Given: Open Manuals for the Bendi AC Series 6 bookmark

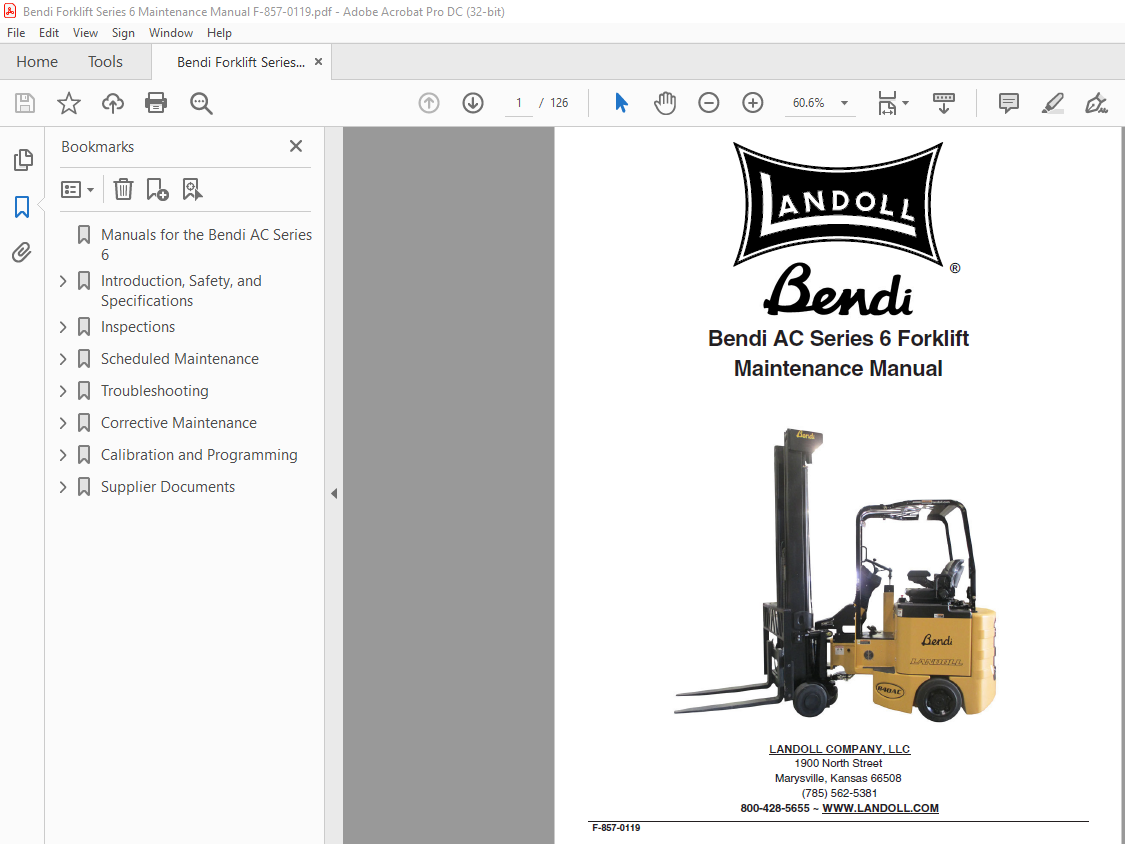Looking at the screenshot, I should tap(207, 245).
